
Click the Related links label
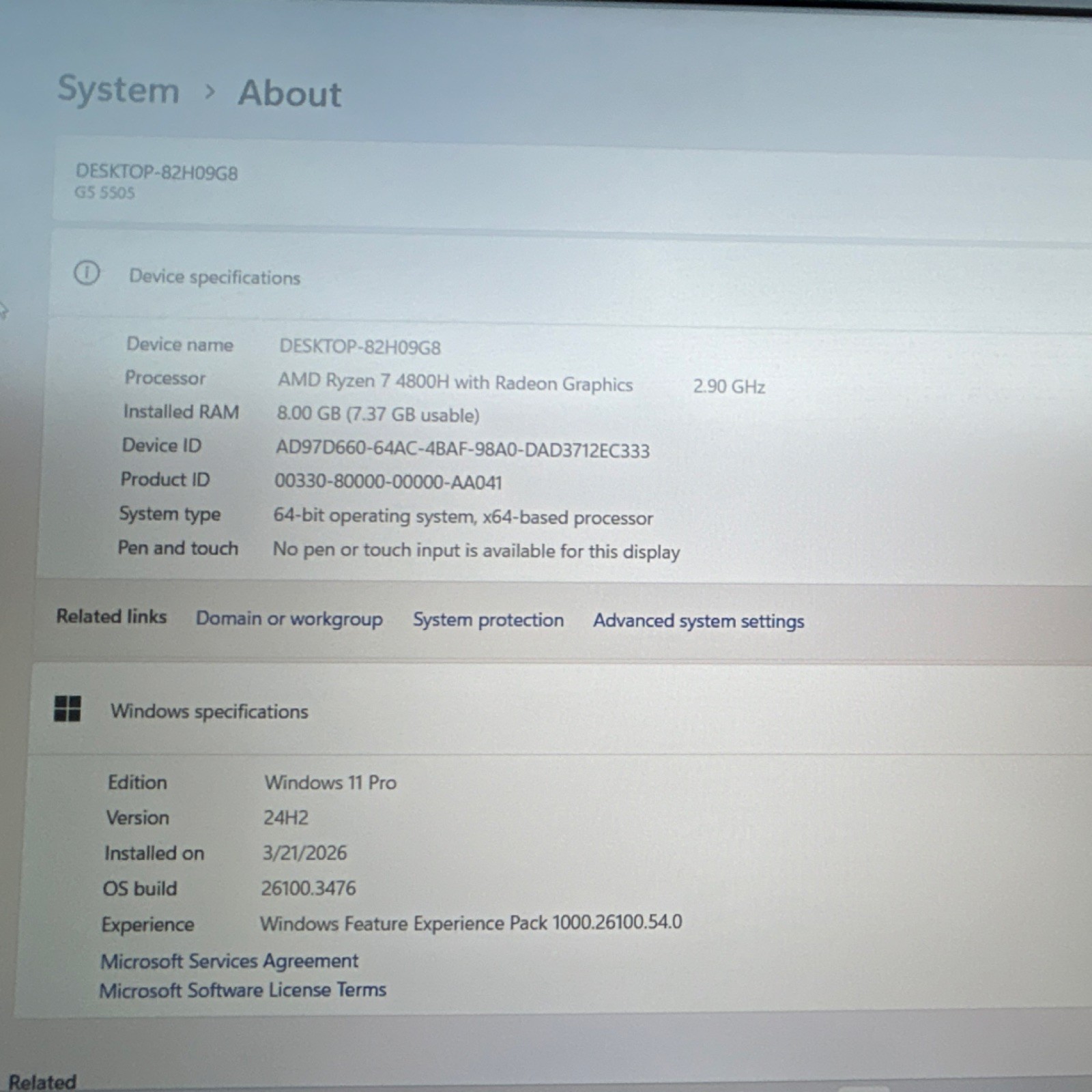(111, 616)
